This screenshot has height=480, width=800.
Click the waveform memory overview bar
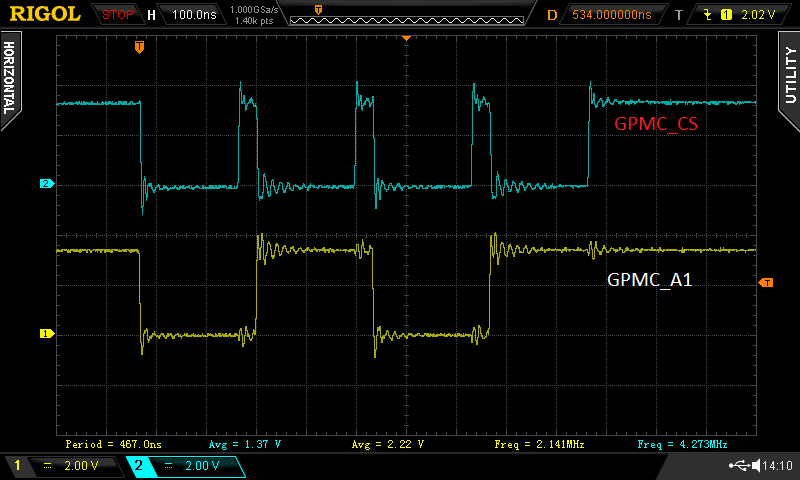pos(407,20)
